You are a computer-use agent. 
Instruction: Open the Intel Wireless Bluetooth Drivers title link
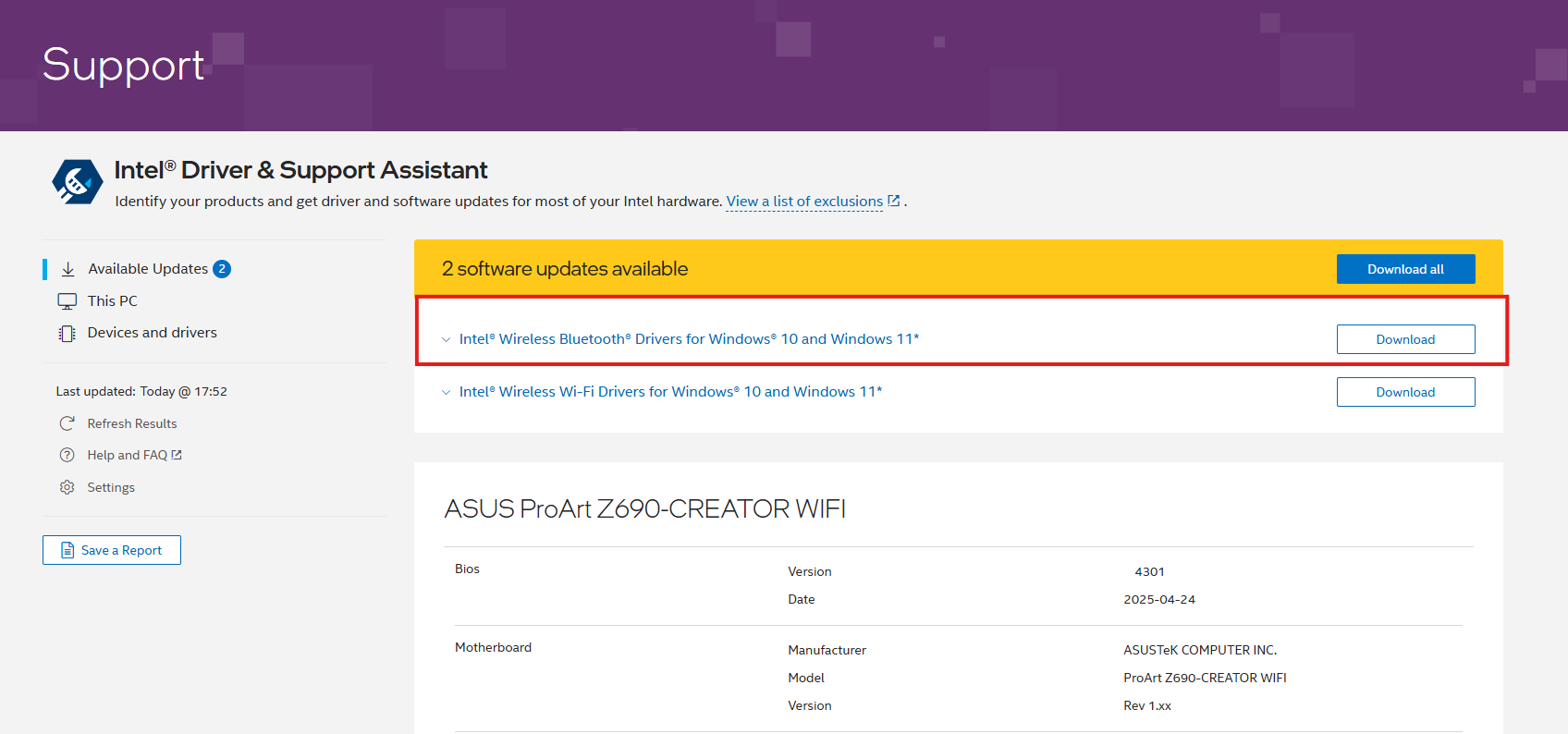pyautogui.click(x=689, y=339)
